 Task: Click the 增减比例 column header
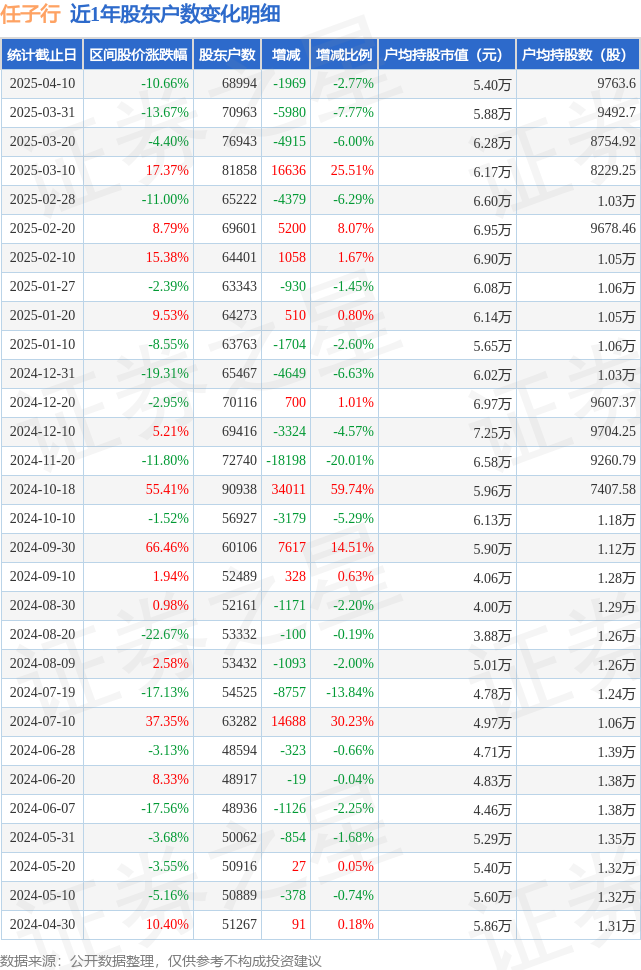click(x=344, y=54)
